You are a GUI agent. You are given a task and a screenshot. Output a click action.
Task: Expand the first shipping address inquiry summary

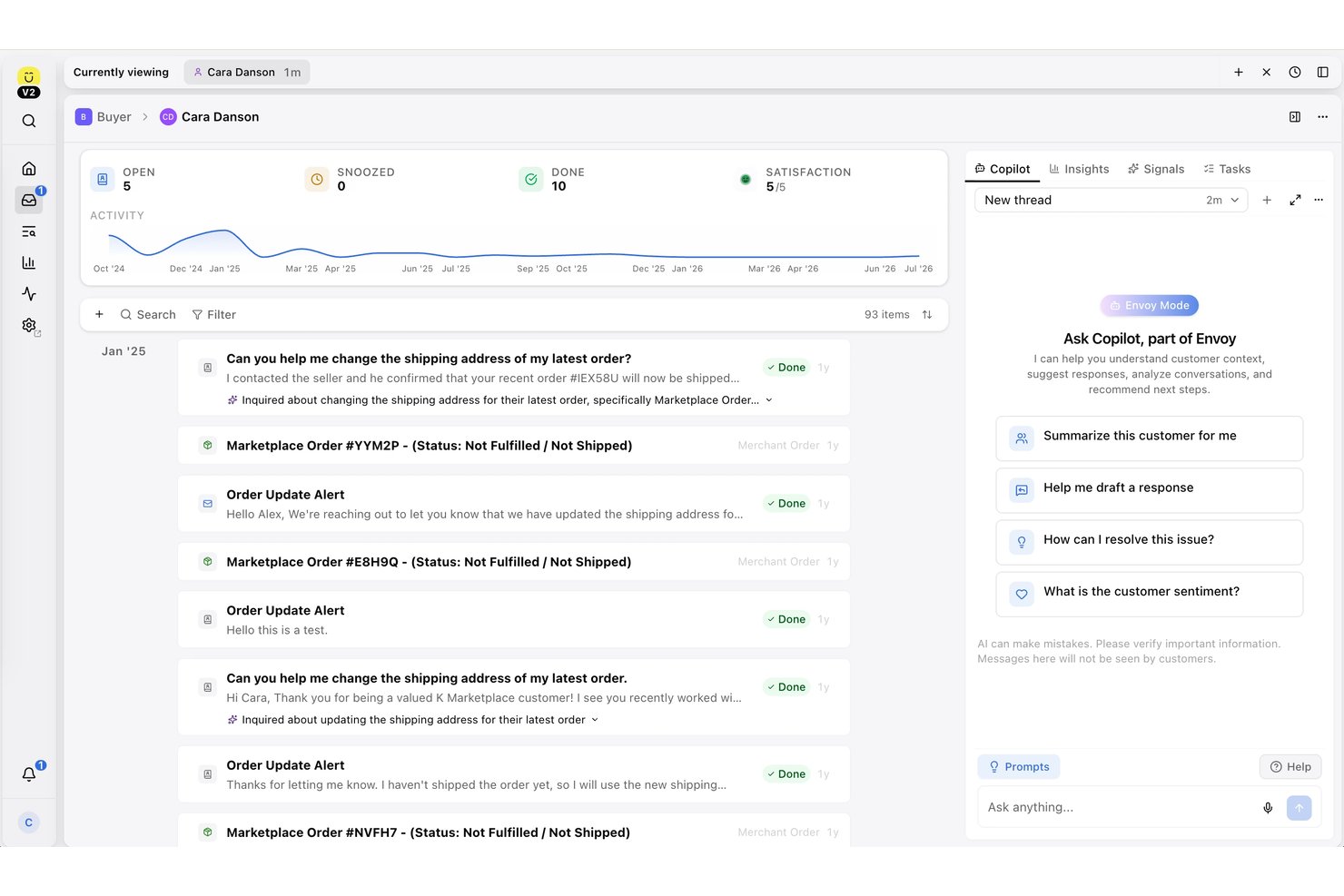pyautogui.click(x=769, y=400)
